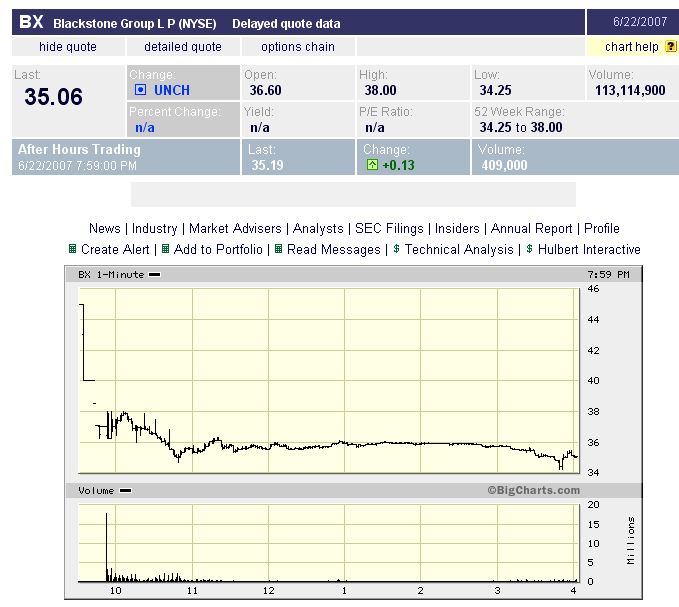679x607 pixels.
Task: Open Technical Analysis text link
Action: [x=459, y=249]
